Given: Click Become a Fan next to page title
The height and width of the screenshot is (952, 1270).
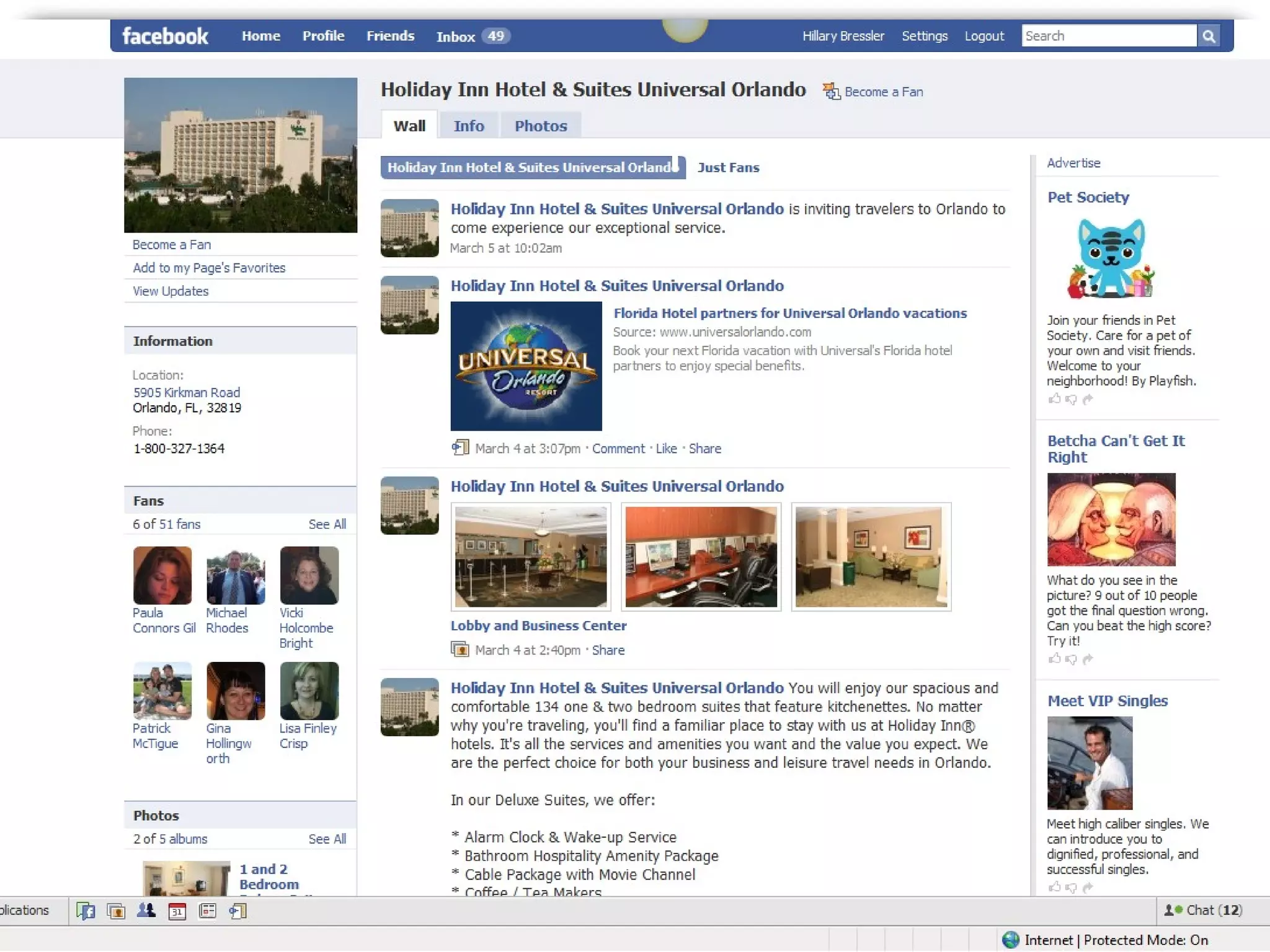Looking at the screenshot, I should pos(883,92).
